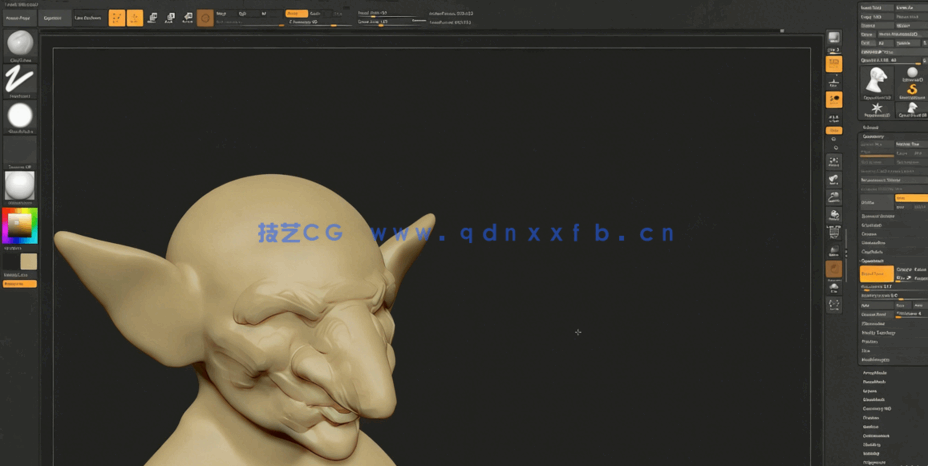Expand the ShadowBox section
The width and height of the screenshot is (928, 466).
pyautogui.click(x=874, y=243)
